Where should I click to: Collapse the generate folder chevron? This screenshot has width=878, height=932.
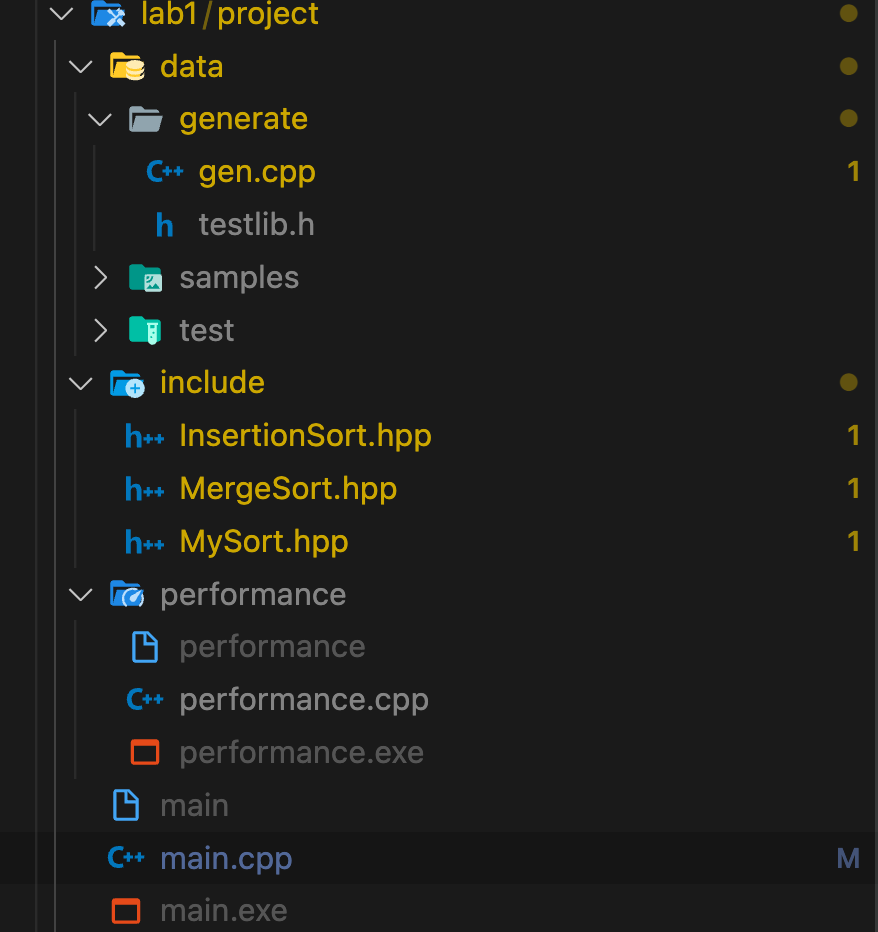coord(99,119)
